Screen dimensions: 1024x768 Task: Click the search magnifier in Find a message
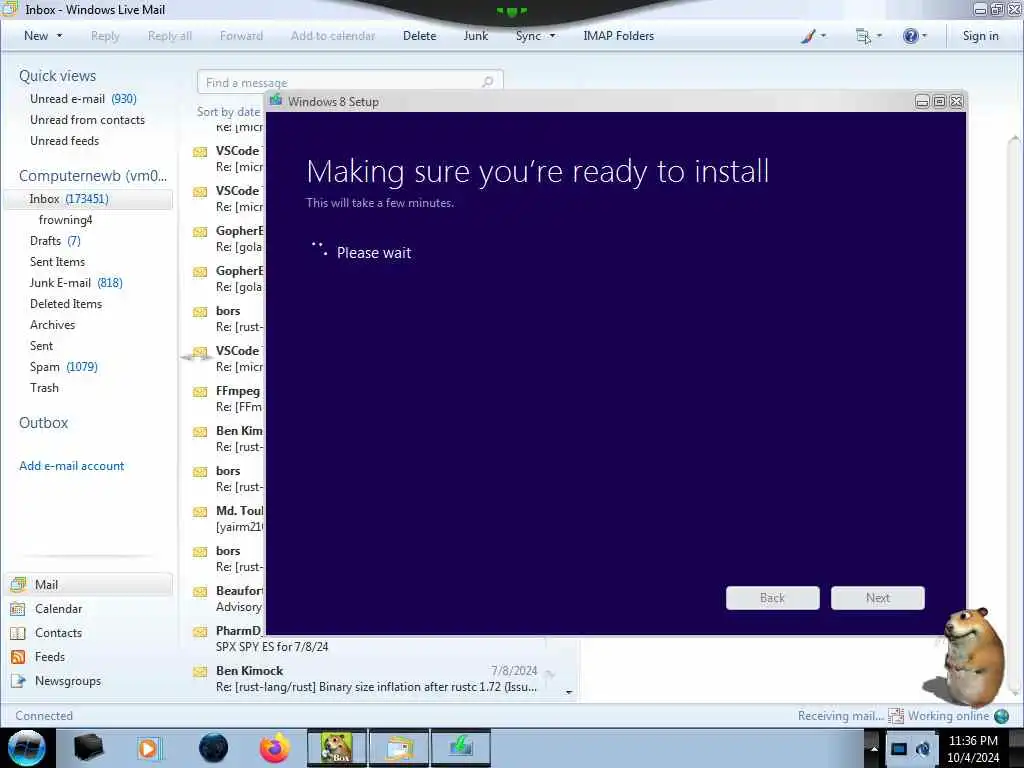tap(487, 82)
